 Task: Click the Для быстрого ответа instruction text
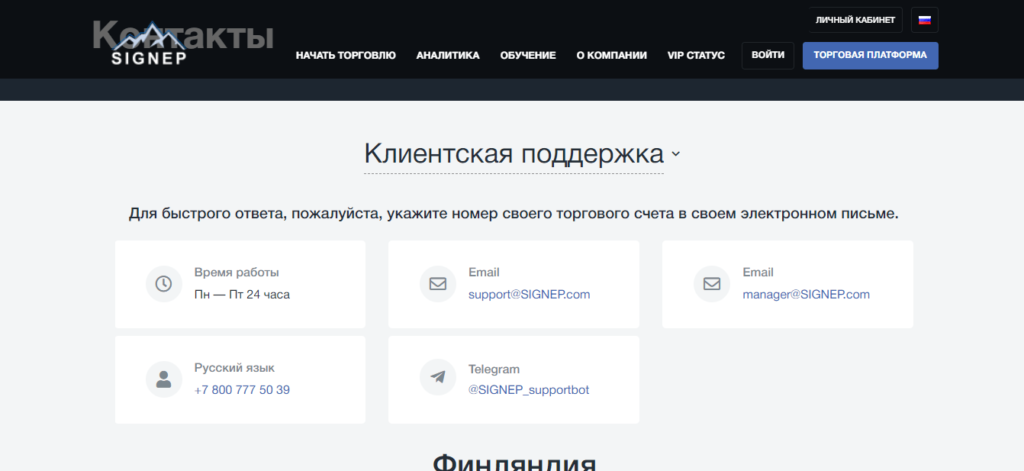[x=513, y=214]
